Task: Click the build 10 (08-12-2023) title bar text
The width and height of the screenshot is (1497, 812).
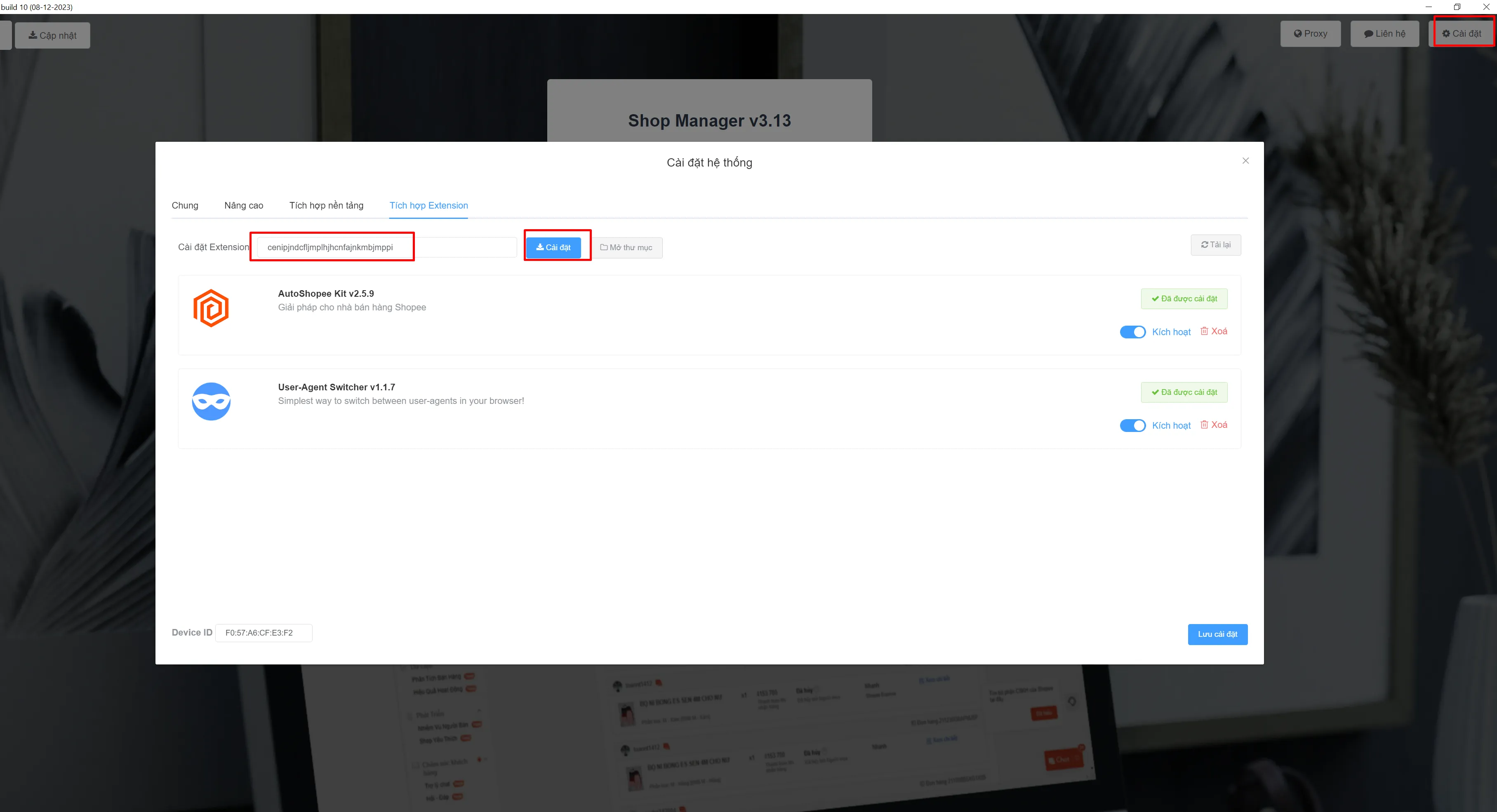Action: (37, 7)
